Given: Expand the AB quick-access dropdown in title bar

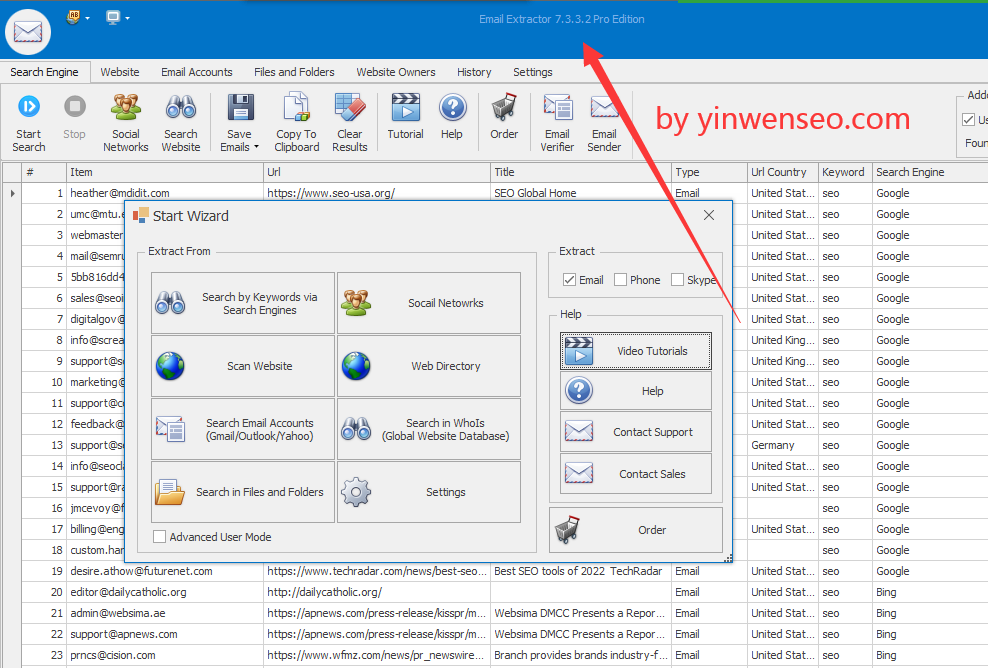Looking at the screenshot, I should [x=88, y=18].
